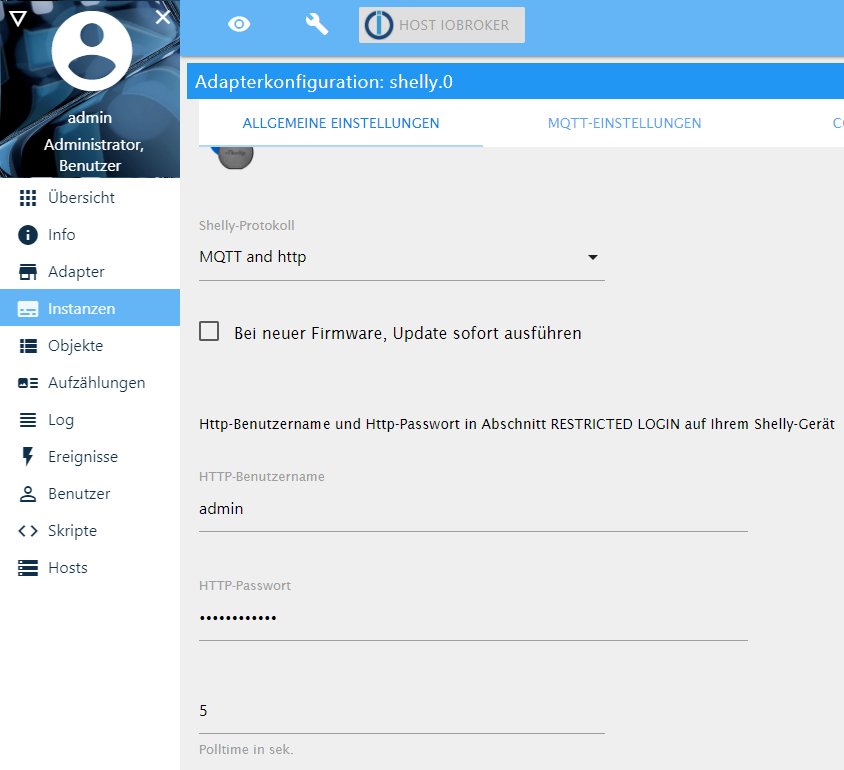This screenshot has height=770, width=844.
Task: Click the ioBroker logo icon
Action: pyautogui.click(x=379, y=25)
